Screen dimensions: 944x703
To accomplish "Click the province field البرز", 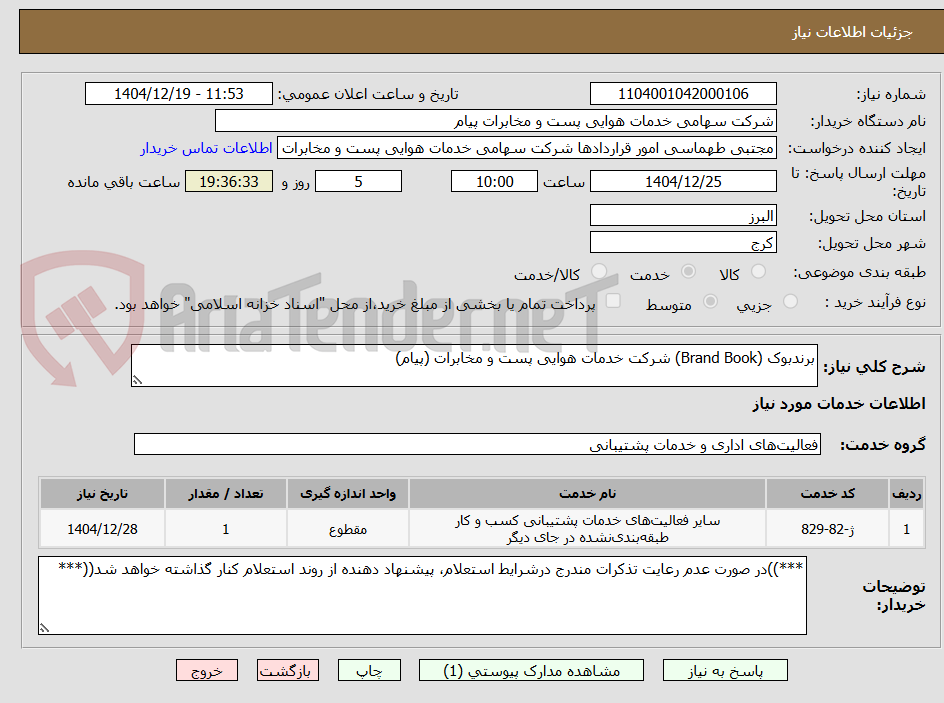I will coord(683,215).
